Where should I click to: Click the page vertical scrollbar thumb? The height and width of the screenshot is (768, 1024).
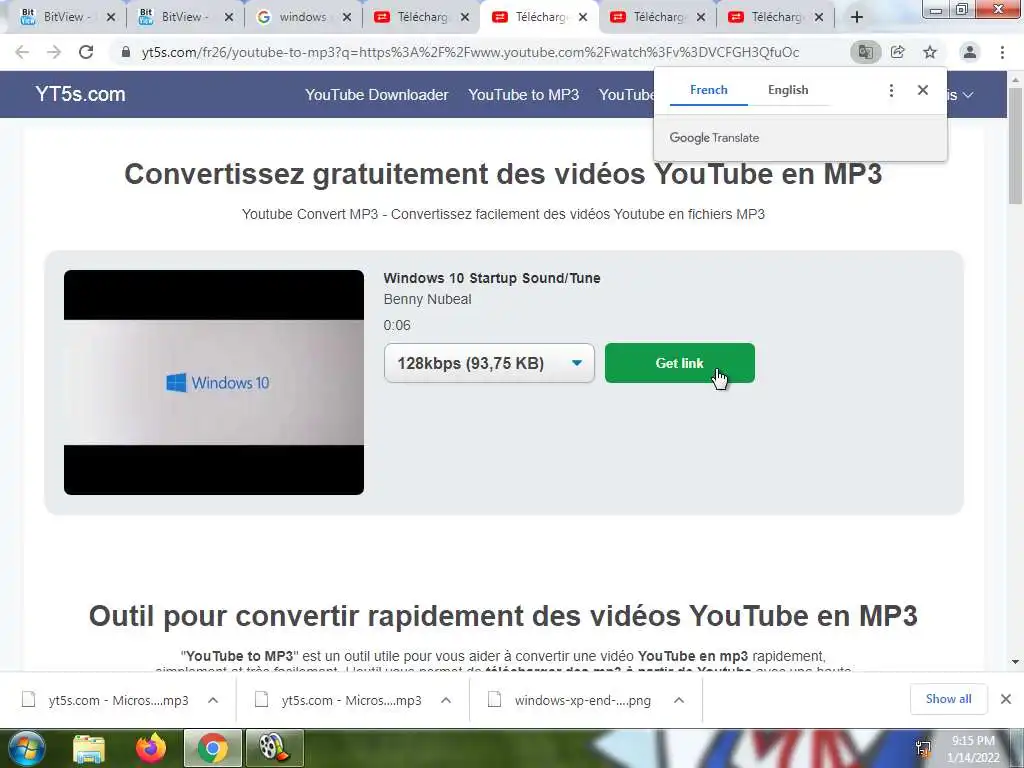point(1016,147)
